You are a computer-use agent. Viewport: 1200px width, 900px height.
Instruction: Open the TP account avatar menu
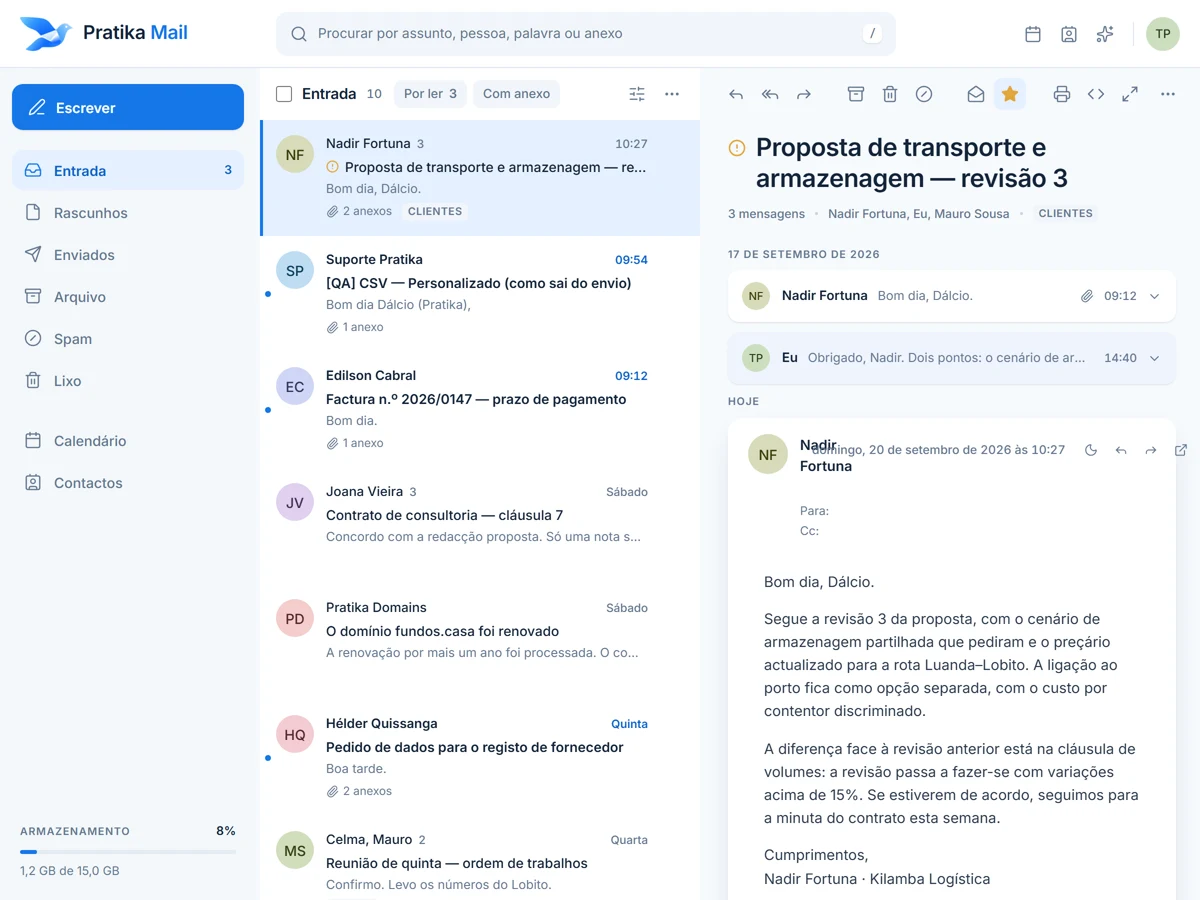point(1163,34)
